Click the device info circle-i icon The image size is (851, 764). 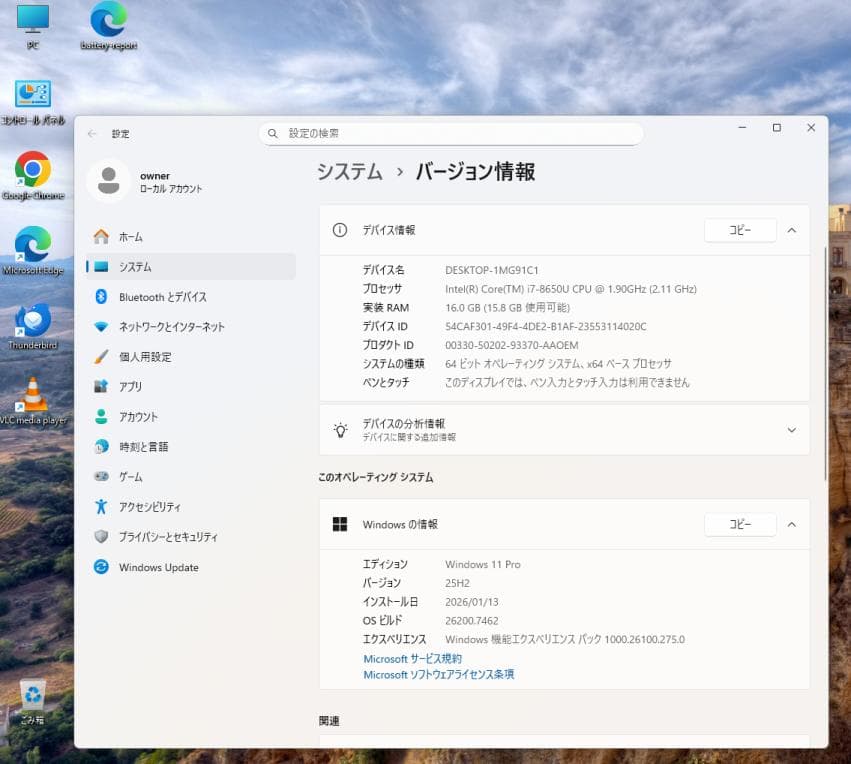pyautogui.click(x=340, y=230)
